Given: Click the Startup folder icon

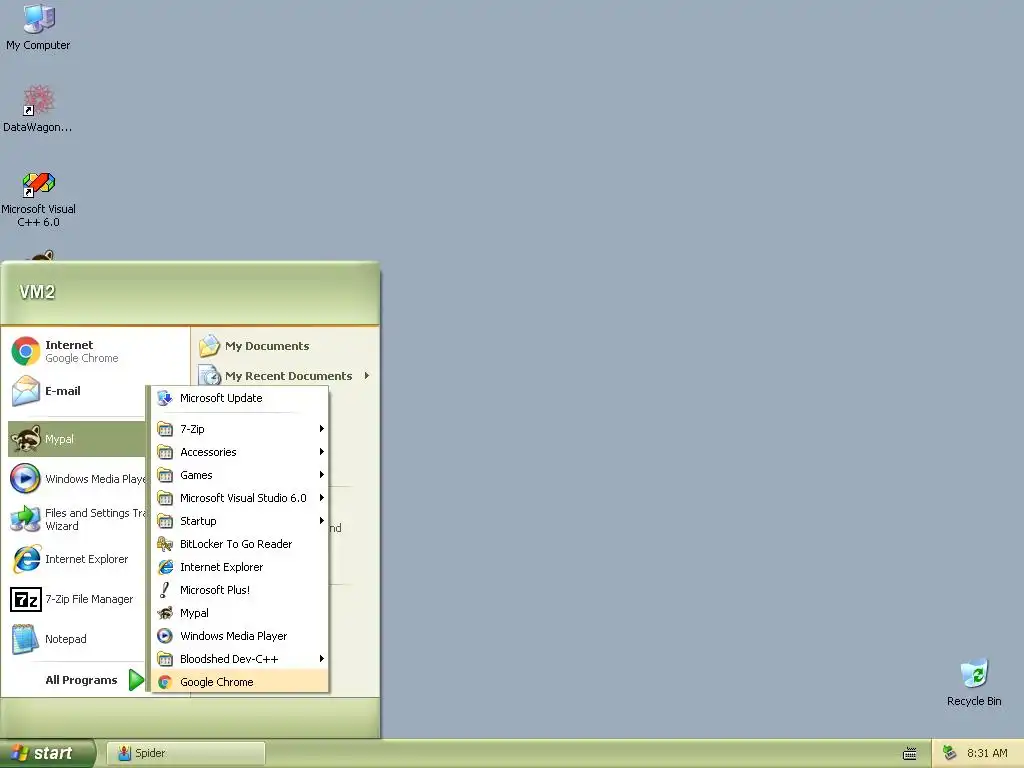Looking at the screenshot, I should click(165, 521).
